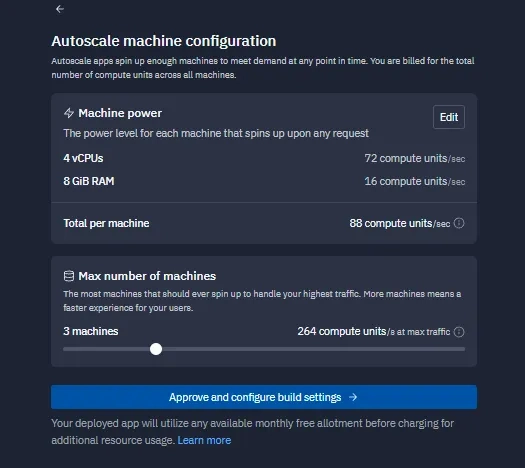Edit the machine power settings
Image resolution: width=525 pixels, height=468 pixels.
tap(449, 117)
